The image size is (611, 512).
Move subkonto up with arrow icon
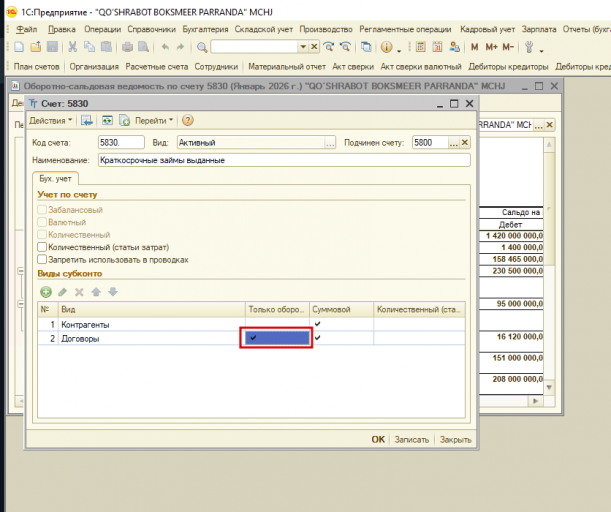tap(96, 292)
